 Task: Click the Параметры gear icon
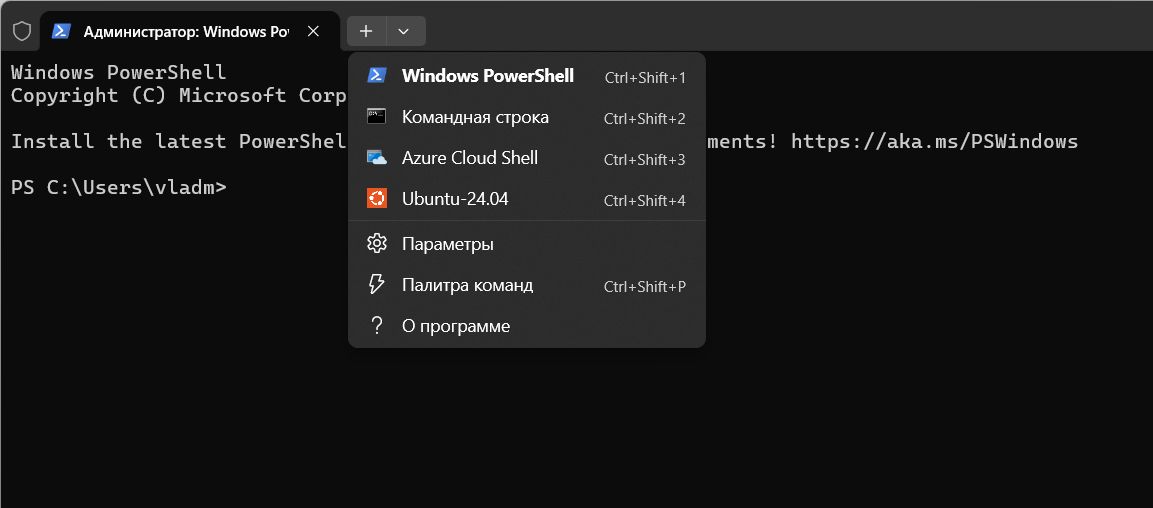point(376,243)
